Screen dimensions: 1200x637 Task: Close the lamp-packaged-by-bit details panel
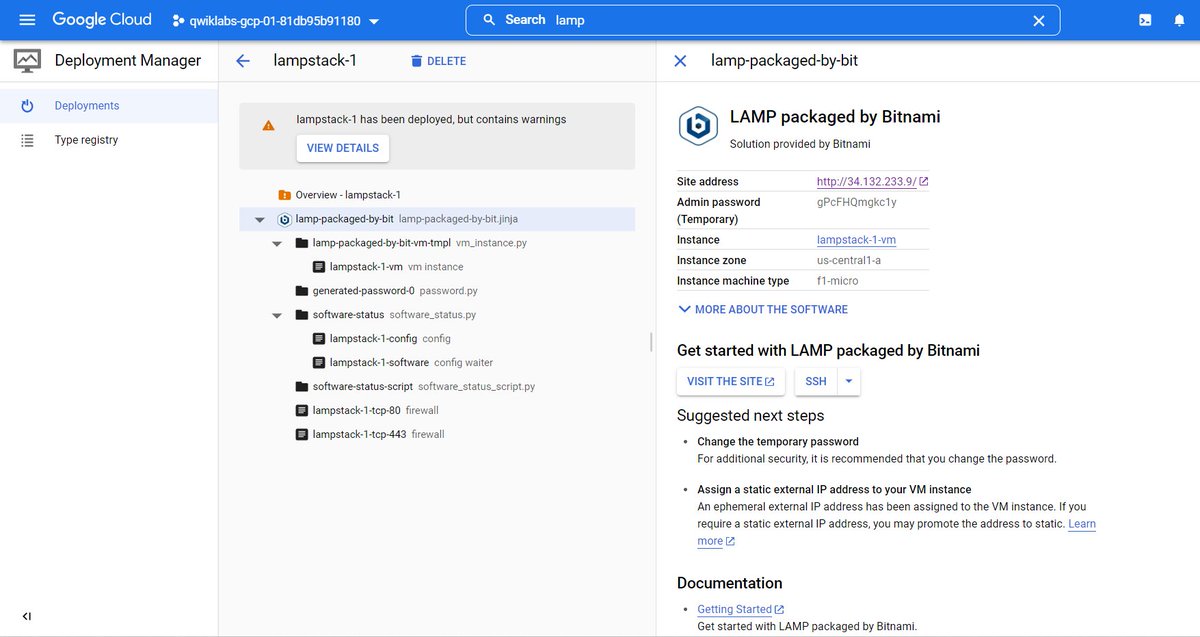coord(680,61)
